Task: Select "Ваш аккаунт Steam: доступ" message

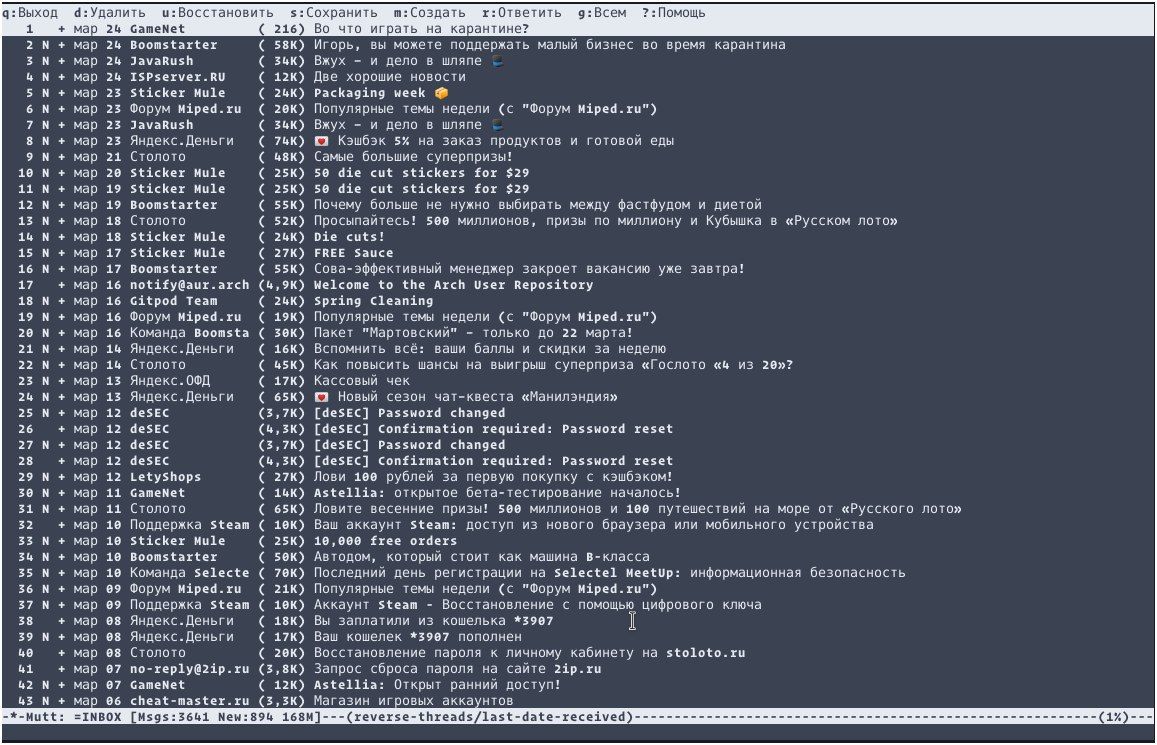Action: point(578,524)
